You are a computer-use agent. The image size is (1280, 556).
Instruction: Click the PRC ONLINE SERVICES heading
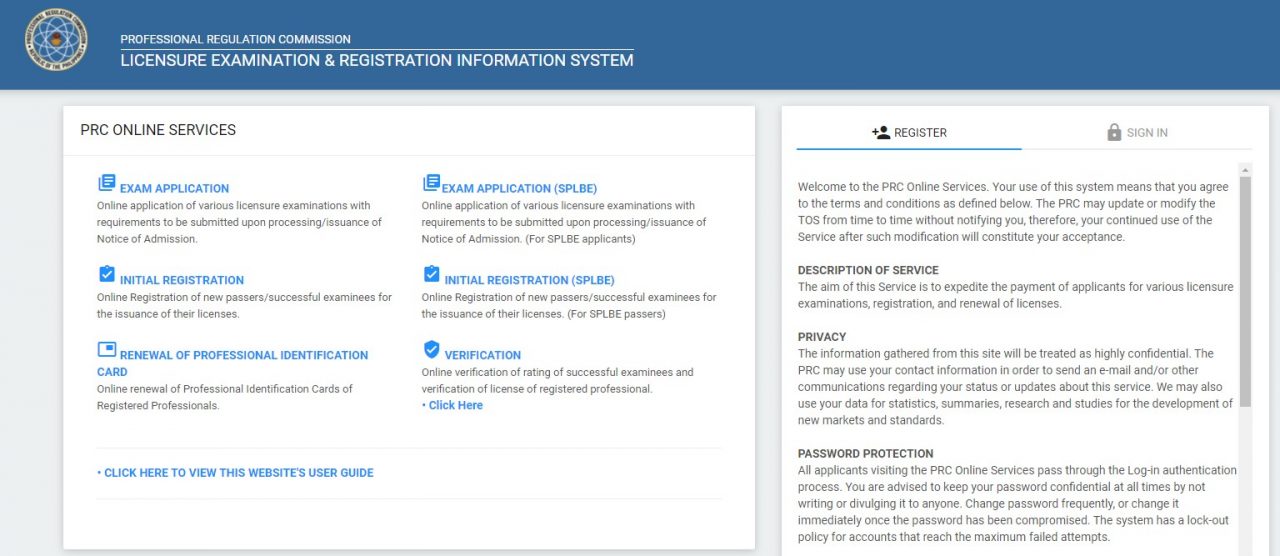coord(158,130)
